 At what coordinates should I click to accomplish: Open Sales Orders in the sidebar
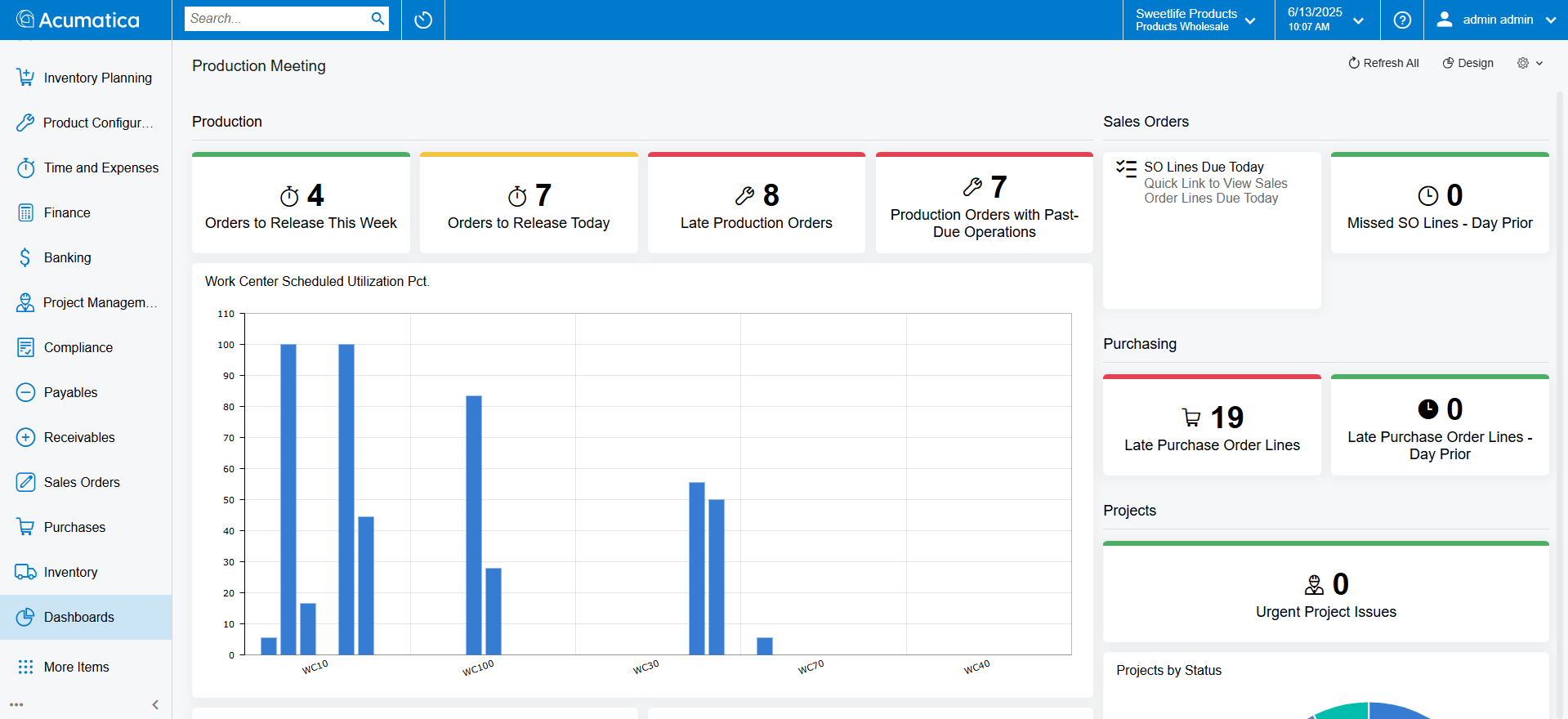(x=82, y=482)
